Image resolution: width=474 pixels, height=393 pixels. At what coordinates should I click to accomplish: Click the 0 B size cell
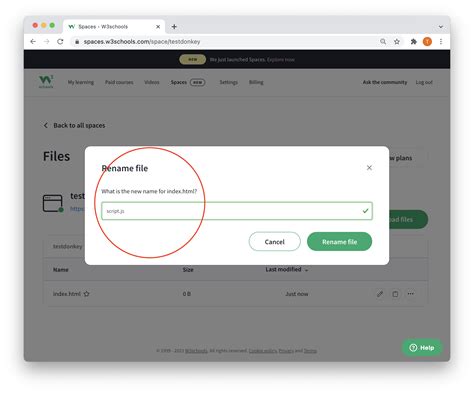tap(187, 294)
